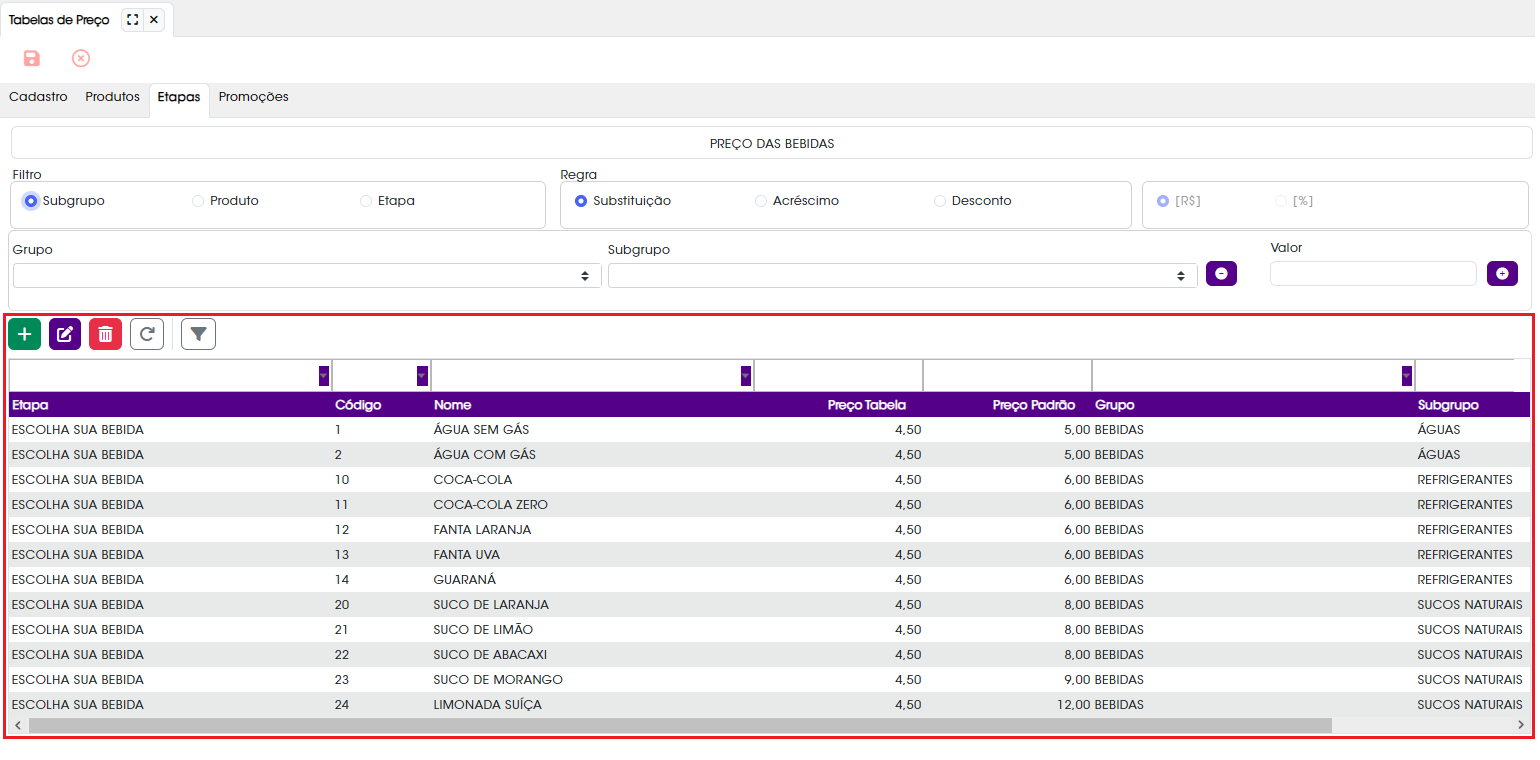Open the Grupo dropdown

[x=307, y=276]
